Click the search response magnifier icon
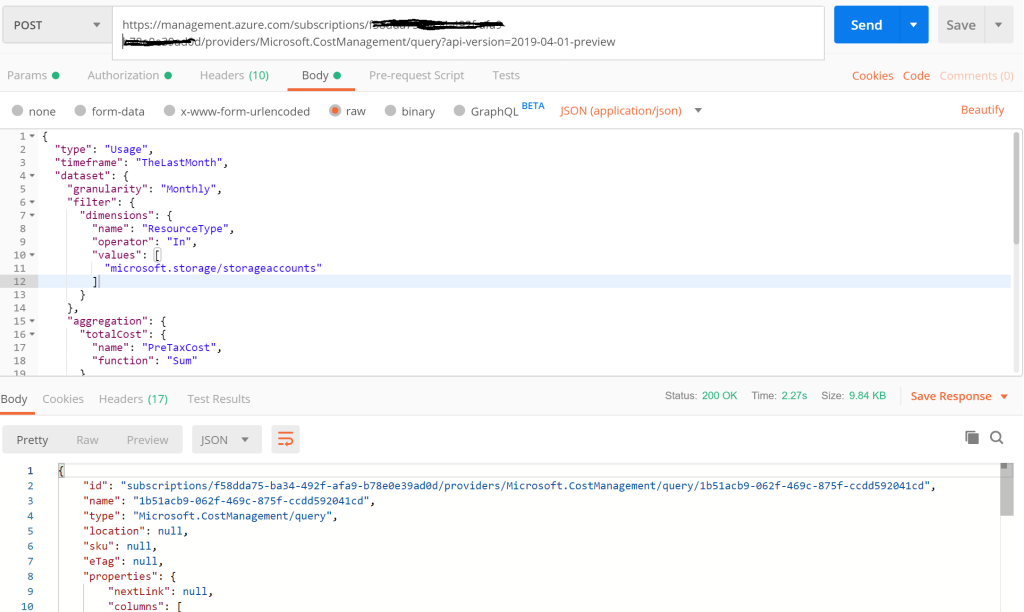This screenshot has height=612, width=1024. [x=996, y=438]
